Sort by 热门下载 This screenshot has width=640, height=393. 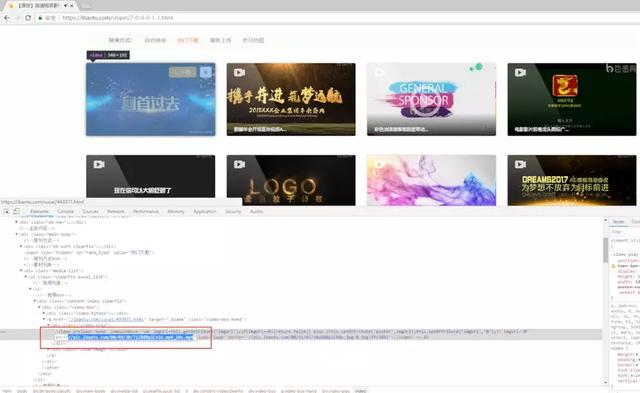tap(188, 40)
